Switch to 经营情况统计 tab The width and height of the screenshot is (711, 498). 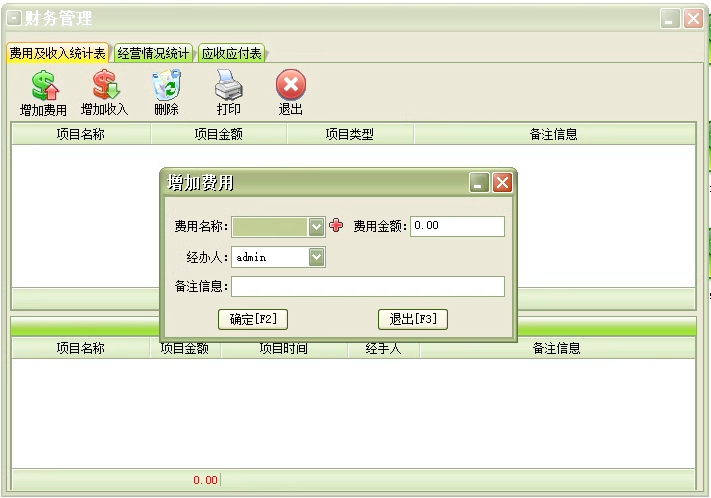[x=153, y=54]
